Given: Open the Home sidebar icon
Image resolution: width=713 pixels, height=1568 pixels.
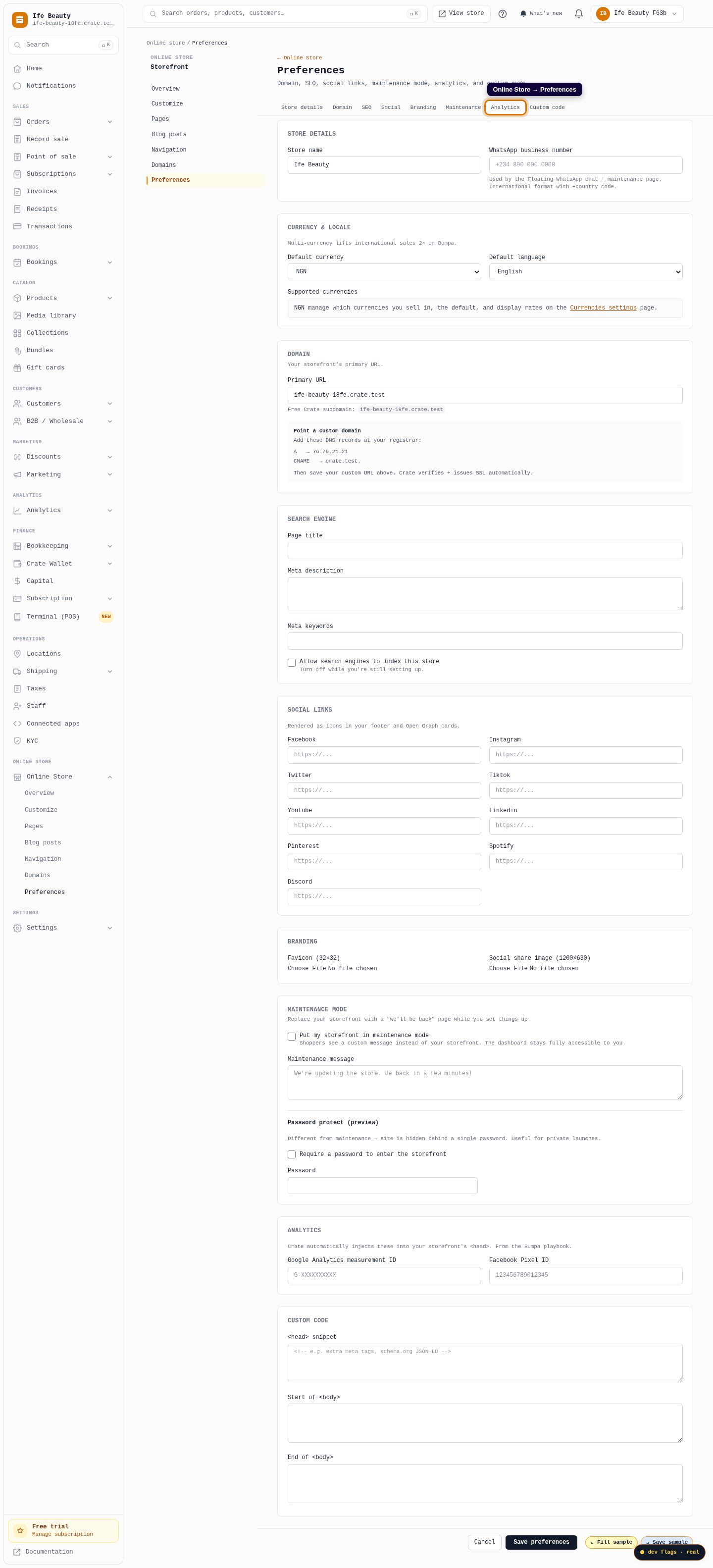Looking at the screenshot, I should (x=17, y=69).
